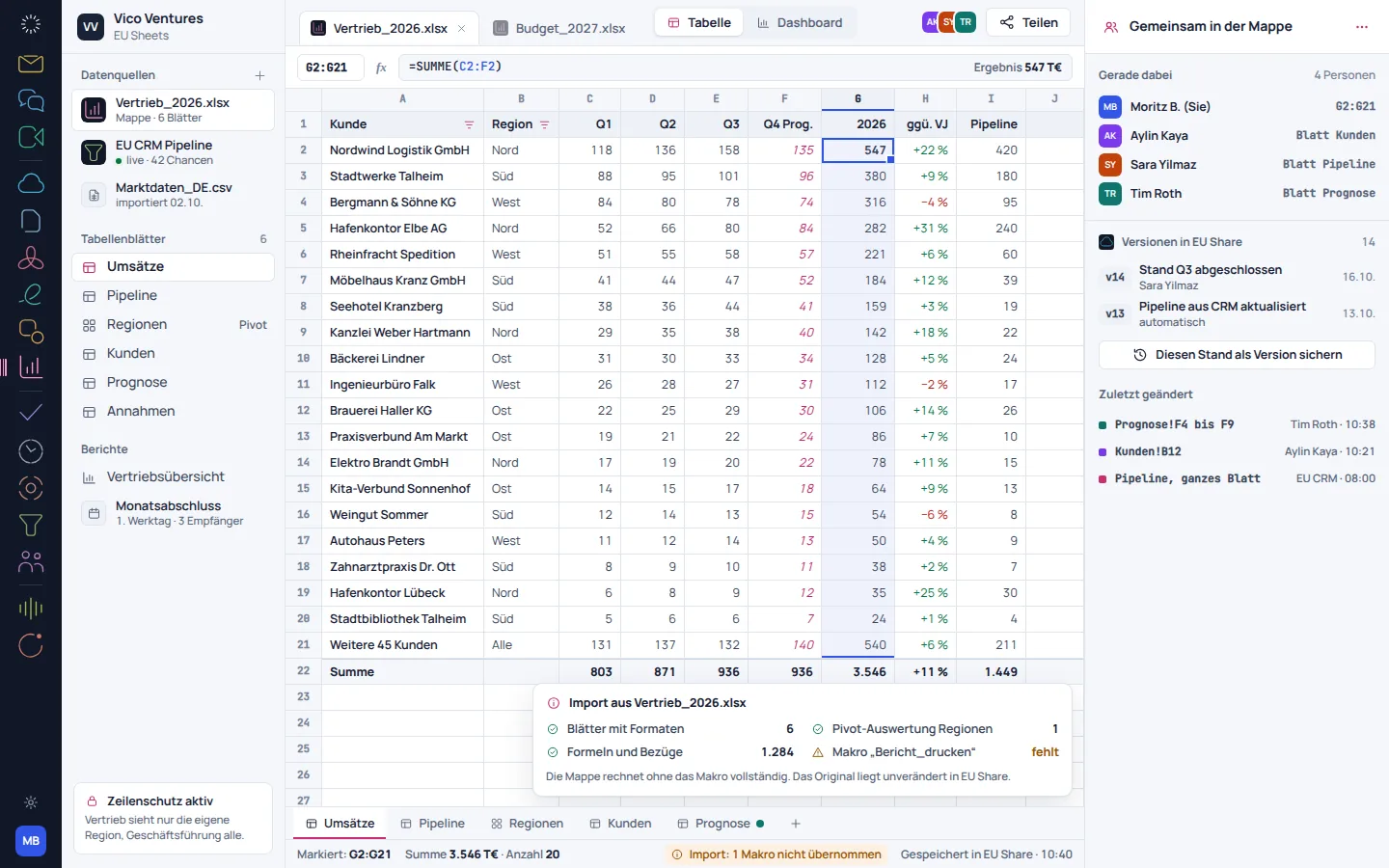Viewport: 1389px width, 868px height.
Task: Open the Vertriebsübersicht report
Action: (173, 477)
